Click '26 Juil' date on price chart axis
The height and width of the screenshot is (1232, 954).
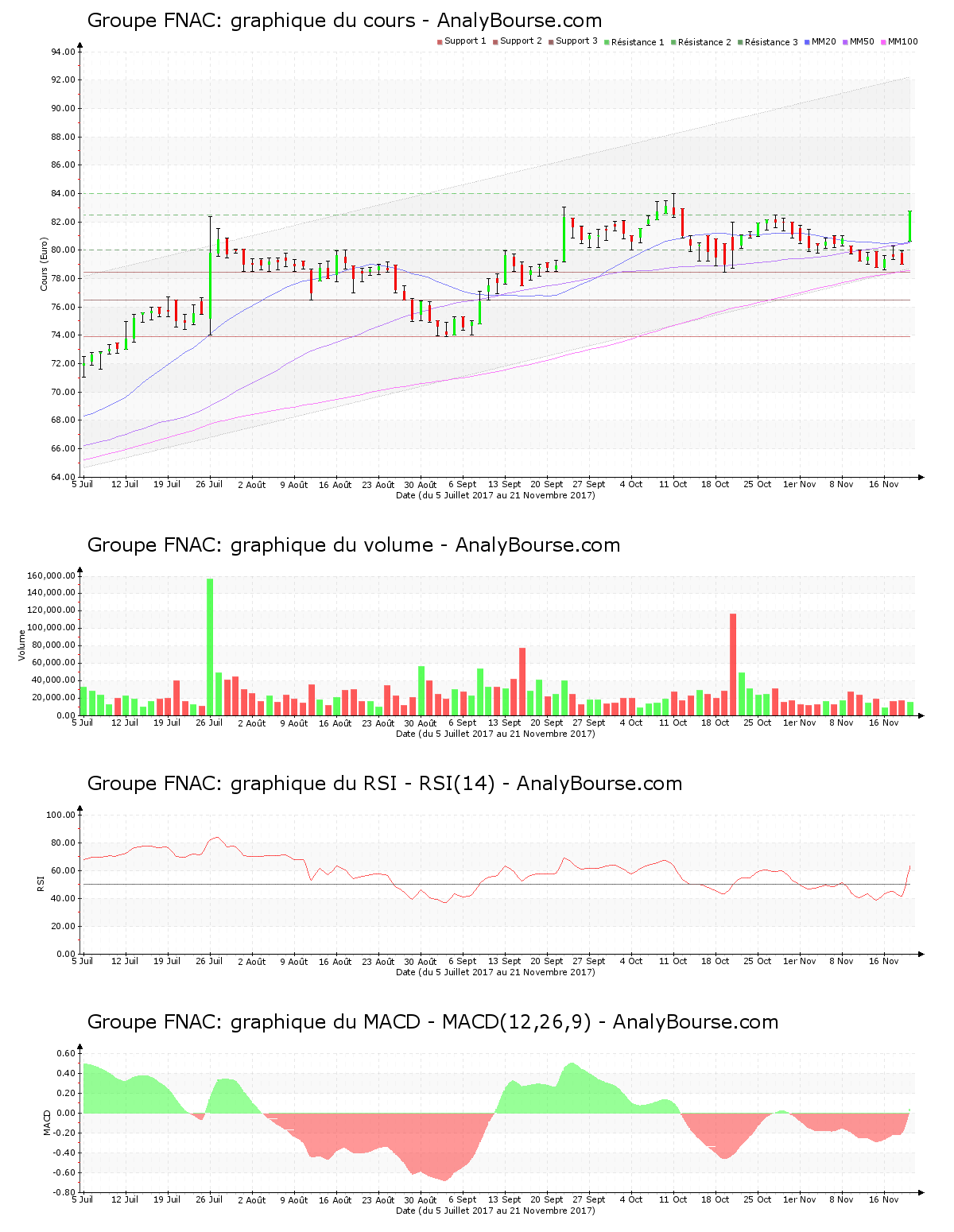[209, 484]
